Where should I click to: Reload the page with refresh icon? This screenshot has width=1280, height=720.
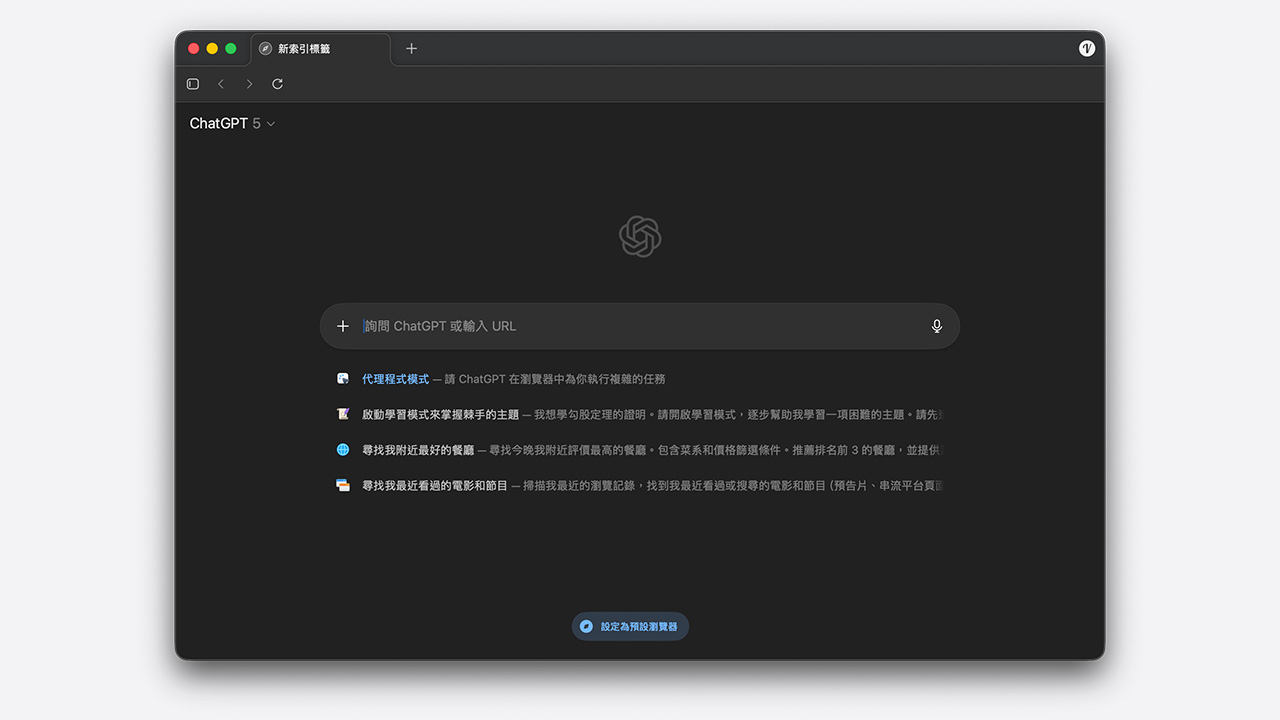(278, 84)
